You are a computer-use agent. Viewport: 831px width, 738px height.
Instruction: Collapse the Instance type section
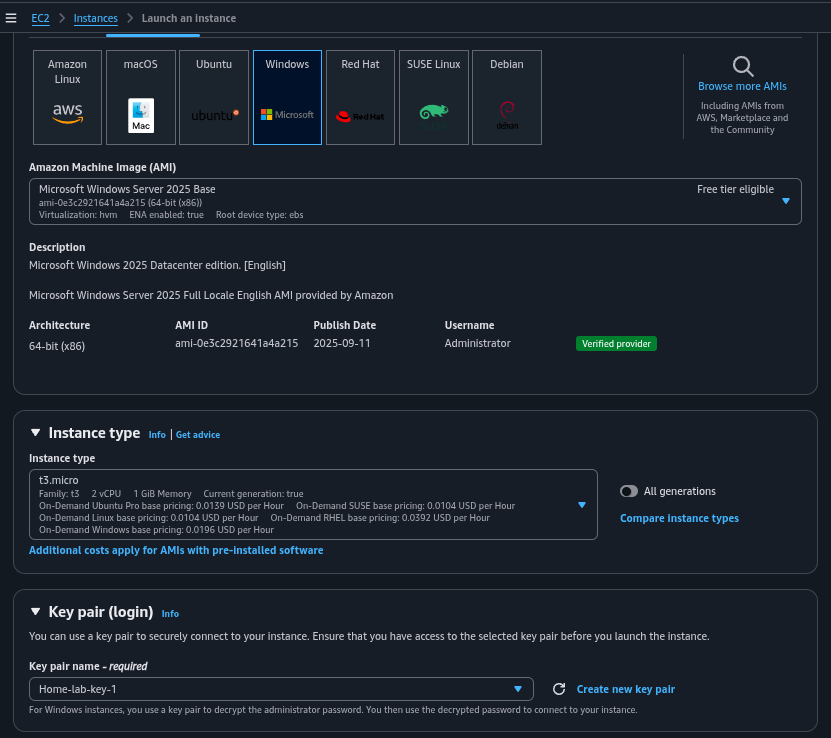tap(36, 433)
